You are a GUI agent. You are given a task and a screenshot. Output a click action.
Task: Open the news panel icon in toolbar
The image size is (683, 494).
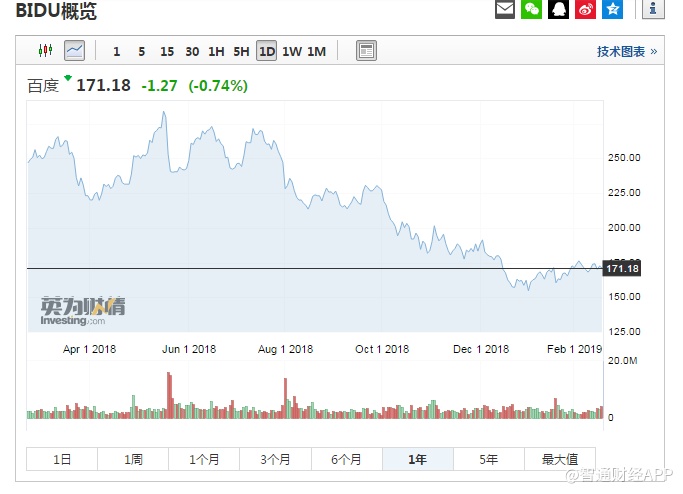(366, 51)
